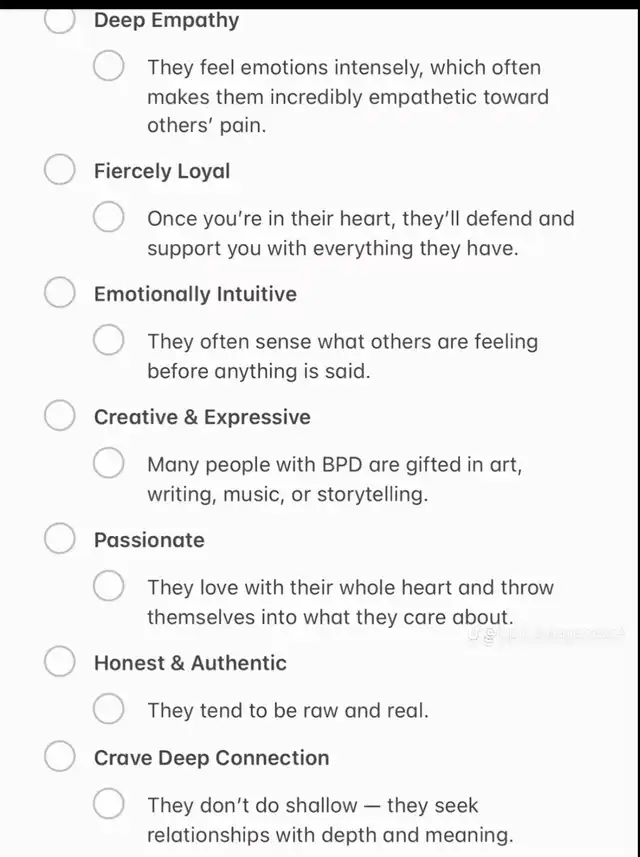Check the 'Many people with BPD' sub-item
Image resolution: width=640 pixels, height=857 pixels.
108,463
